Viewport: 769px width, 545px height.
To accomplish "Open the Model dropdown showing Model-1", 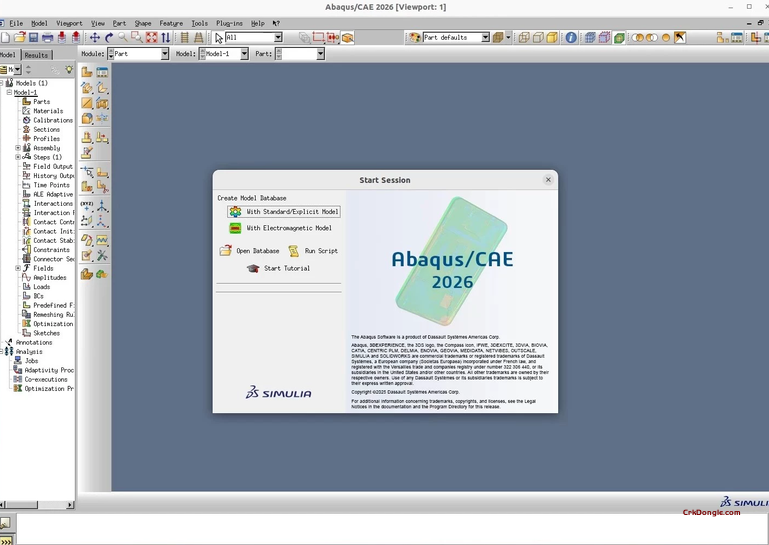I will 244,53.
